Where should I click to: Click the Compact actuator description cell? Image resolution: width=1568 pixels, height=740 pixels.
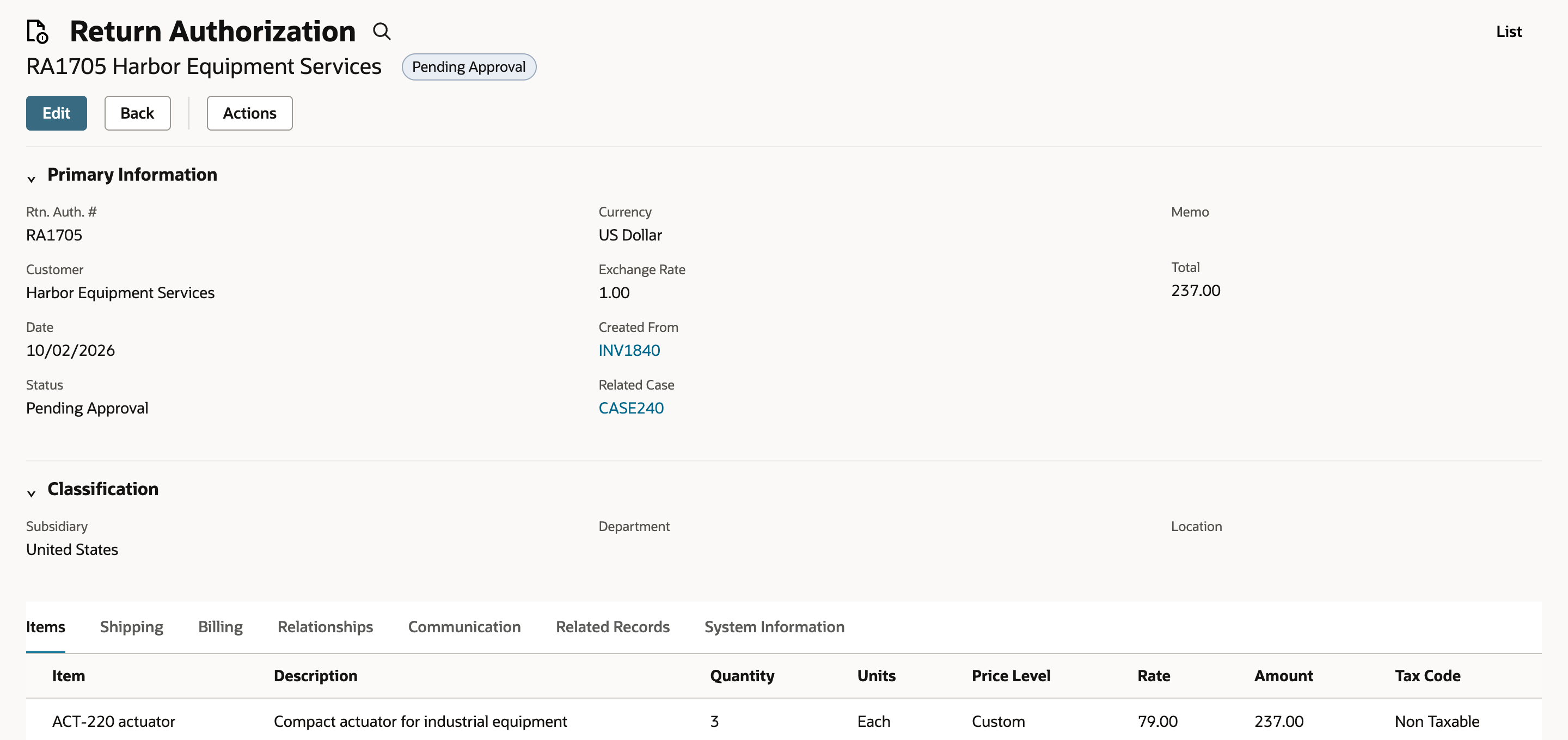pyautogui.click(x=420, y=721)
